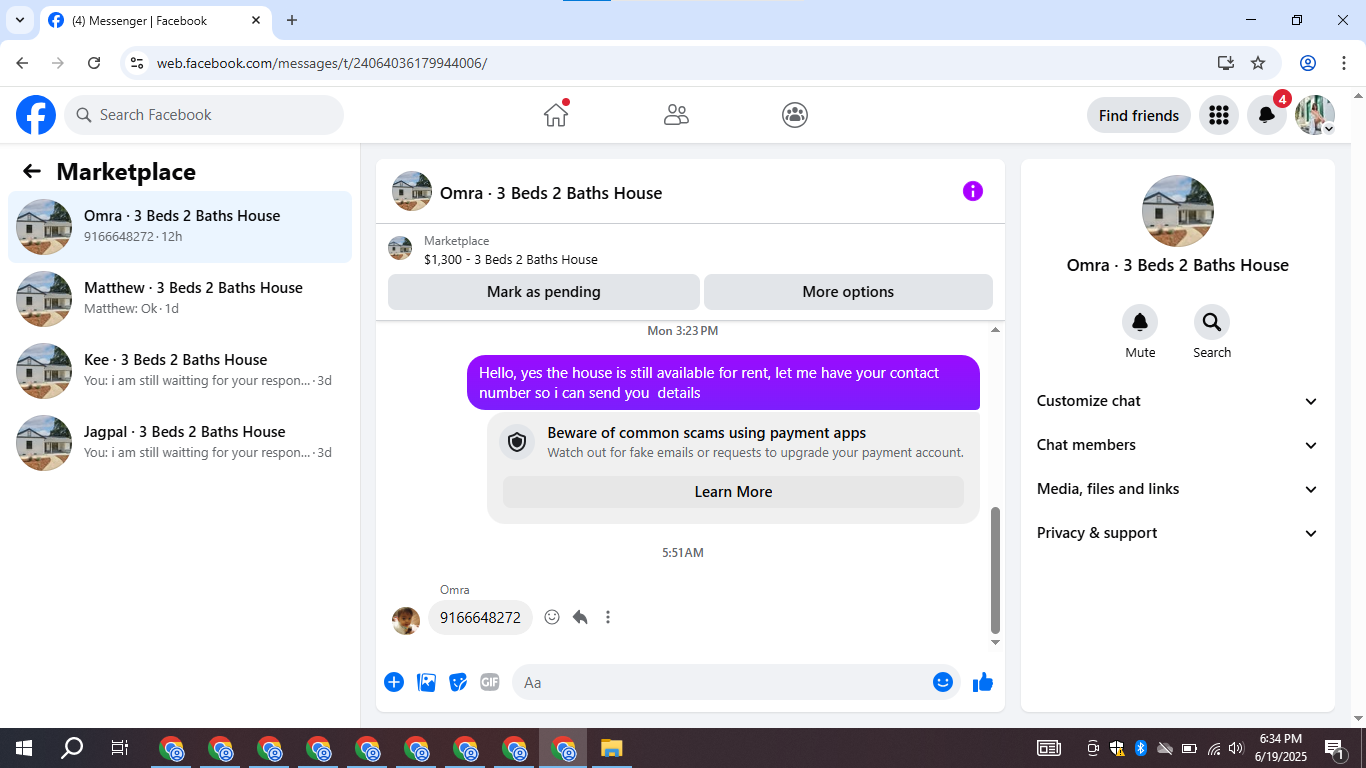Choose a sticker in the composer
The width and height of the screenshot is (1366, 768).
[x=458, y=682]
